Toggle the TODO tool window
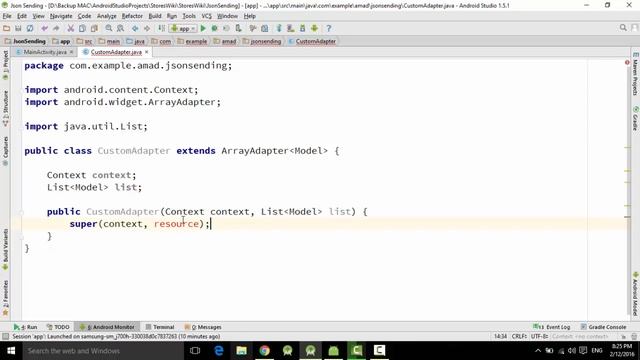The height and width of the screenshot is (360, 640). point(58,327)
